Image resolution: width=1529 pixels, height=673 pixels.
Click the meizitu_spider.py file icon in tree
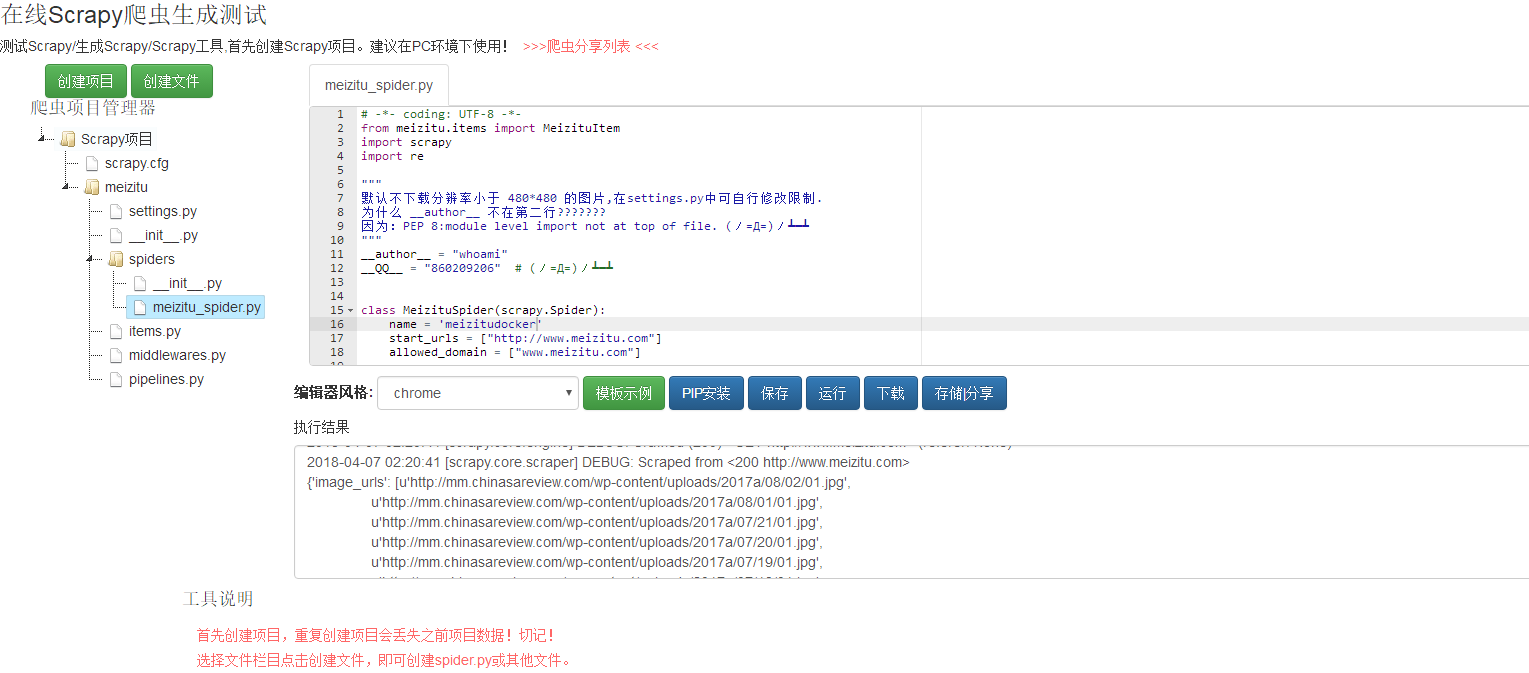140,307
